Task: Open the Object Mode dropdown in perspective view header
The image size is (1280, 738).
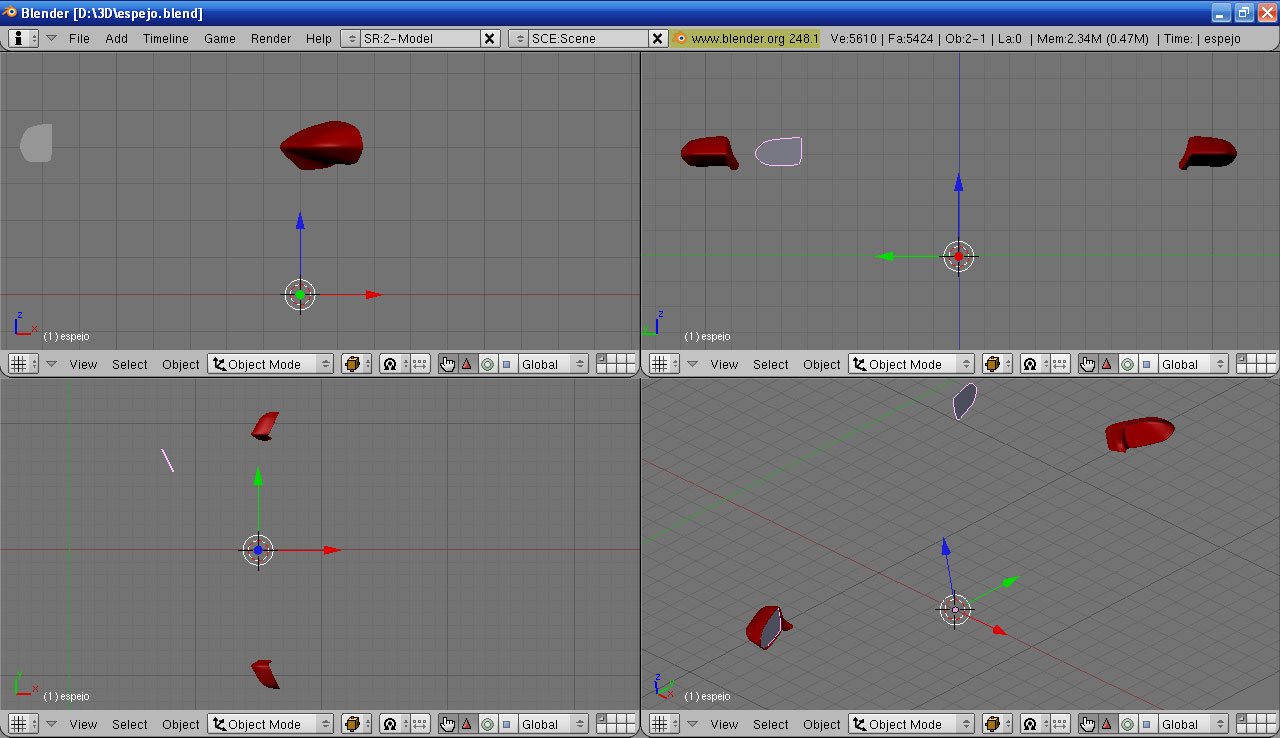Action: coord(911,724)
